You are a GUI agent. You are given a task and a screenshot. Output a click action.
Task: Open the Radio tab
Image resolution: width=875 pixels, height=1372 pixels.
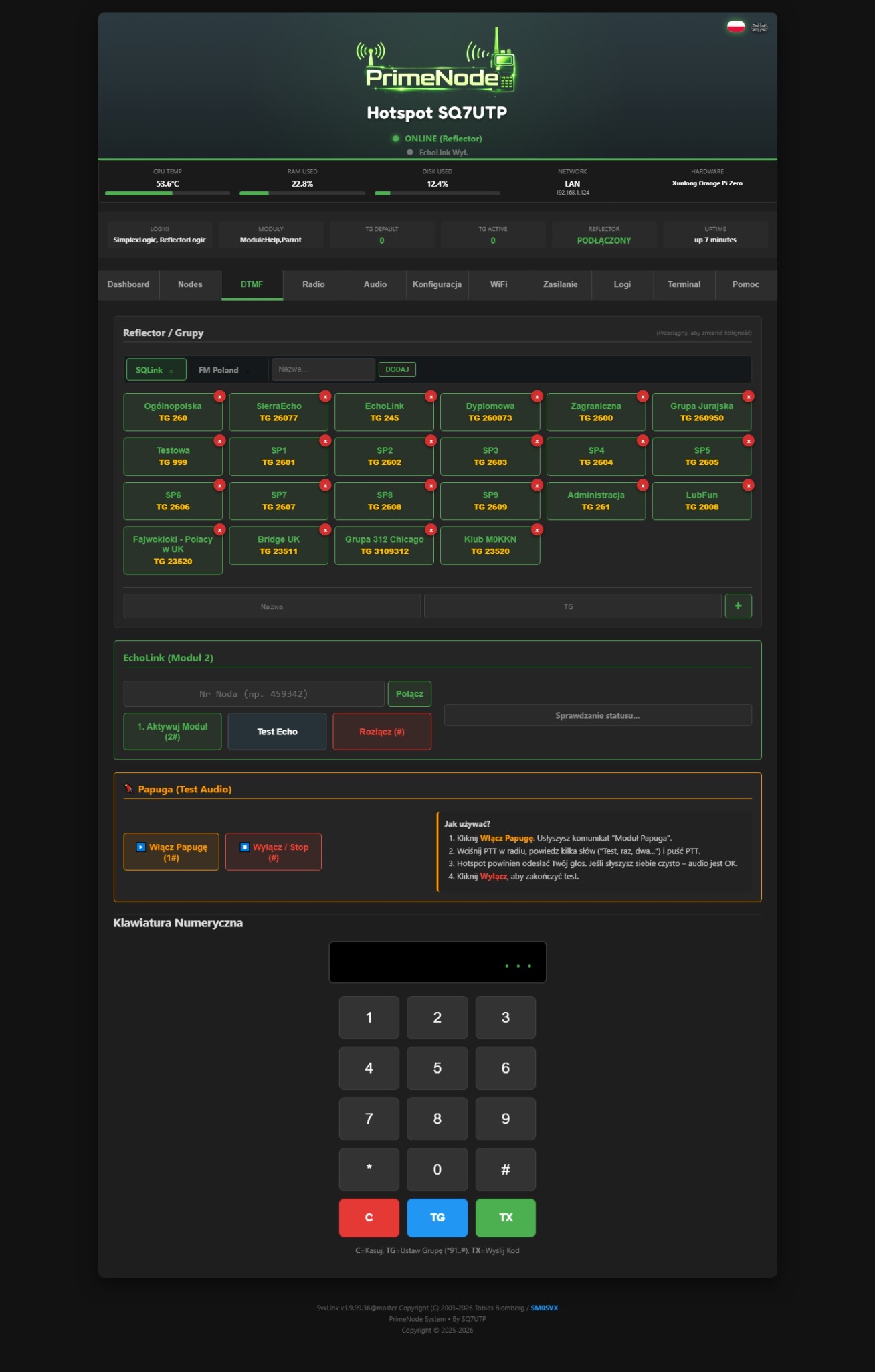pos(313,284)
